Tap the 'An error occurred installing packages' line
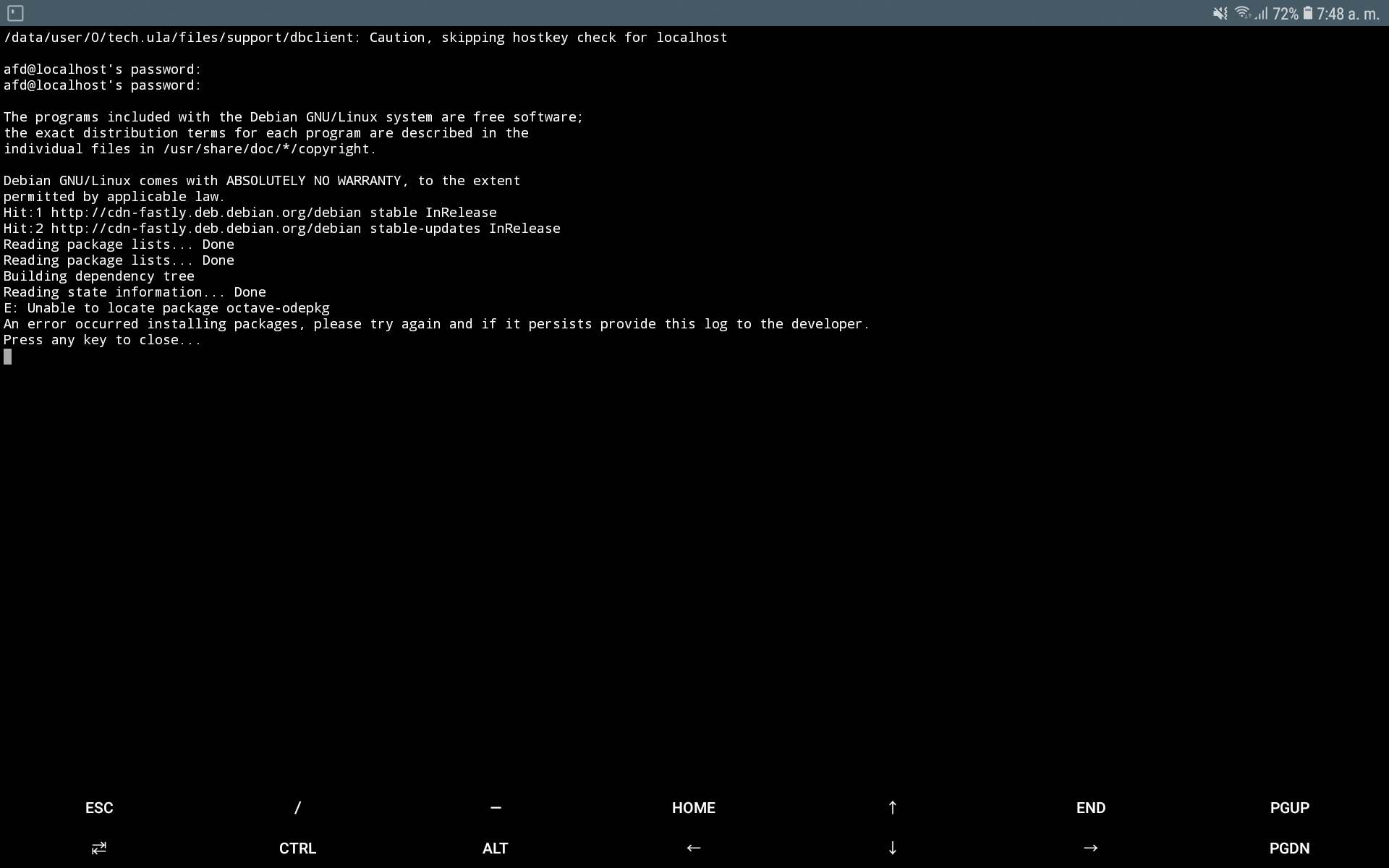This screenshot has width=1389, height=868. (x=436, y=324)
